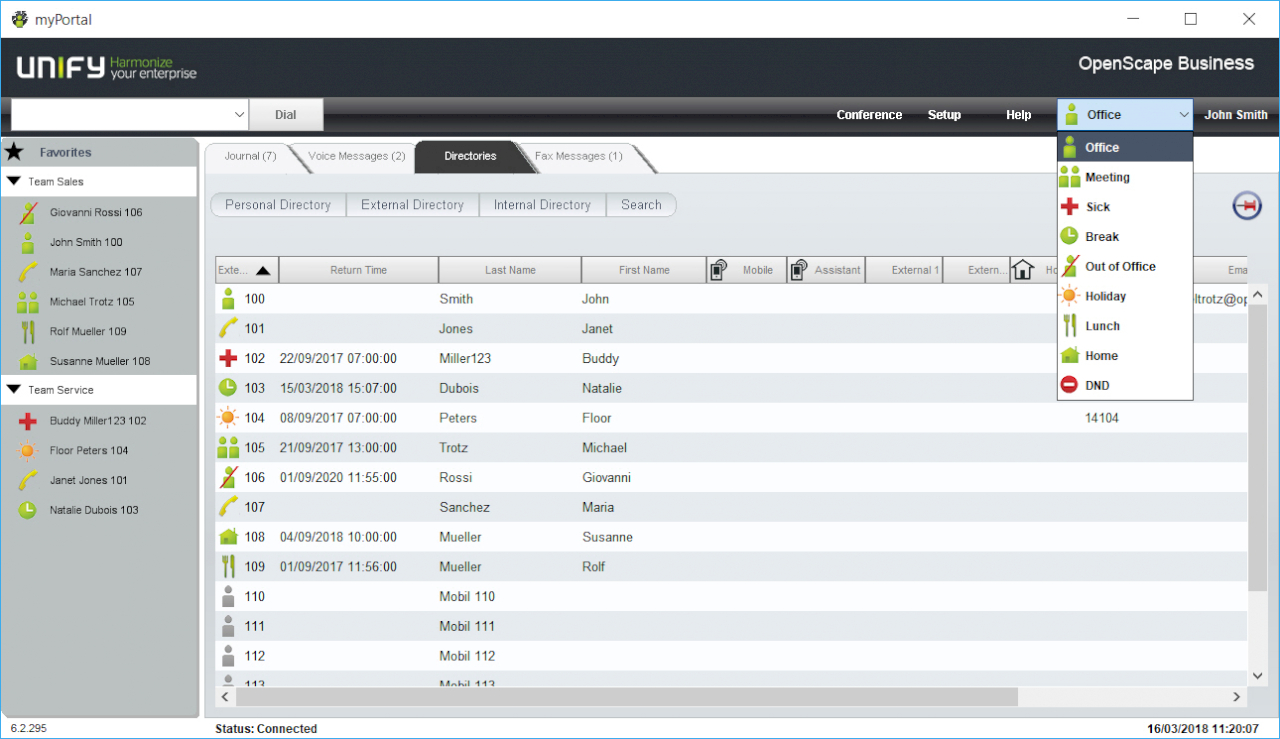Open the External Directory tab
The image size is (1280, 739).
[x=412, y=204]
